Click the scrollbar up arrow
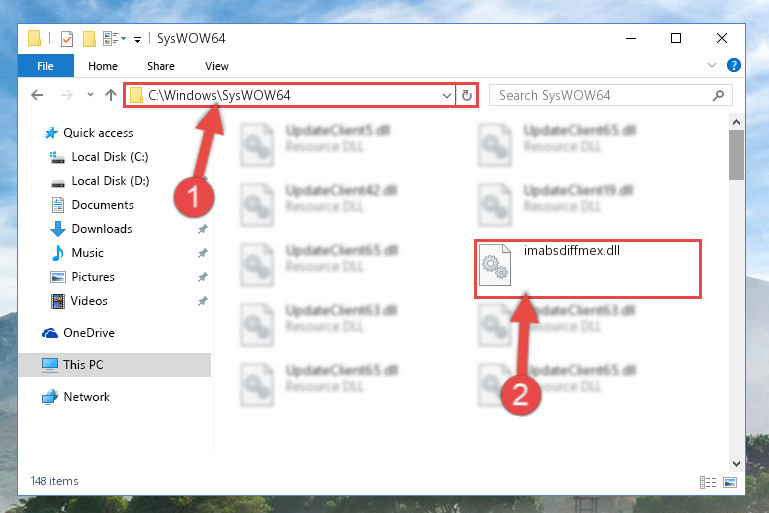Screen dimensions: 769x513 (x=736, y=122)
